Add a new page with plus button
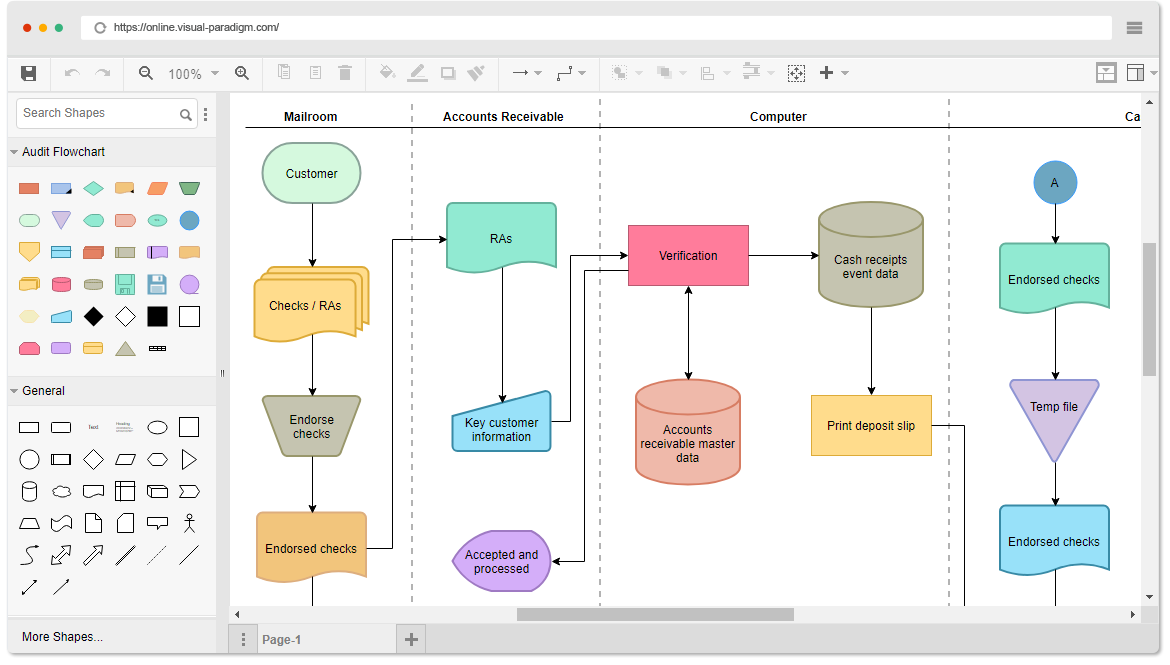Image resolution: width=1170 pixels, height=665 pixels. (x=411, y=640)
